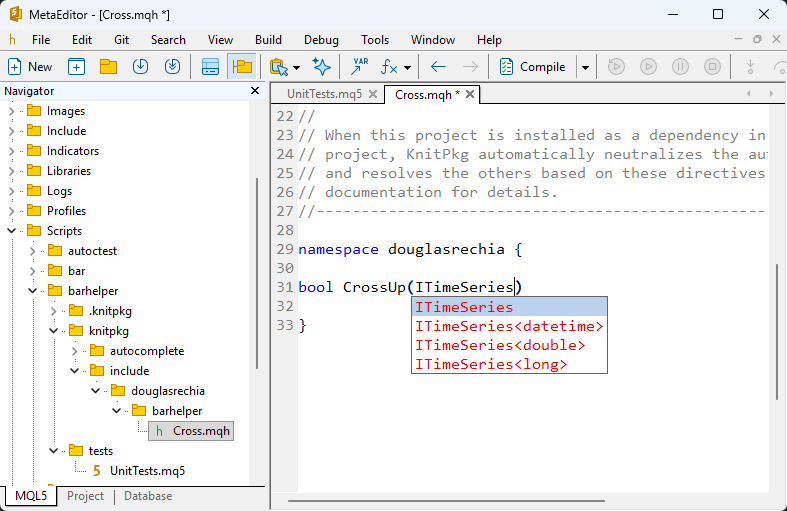Viewport: 787px width, 511px height.
Task: Switch to the UnitTests.mq5 editor tab
Action: (x=324, y=95)
